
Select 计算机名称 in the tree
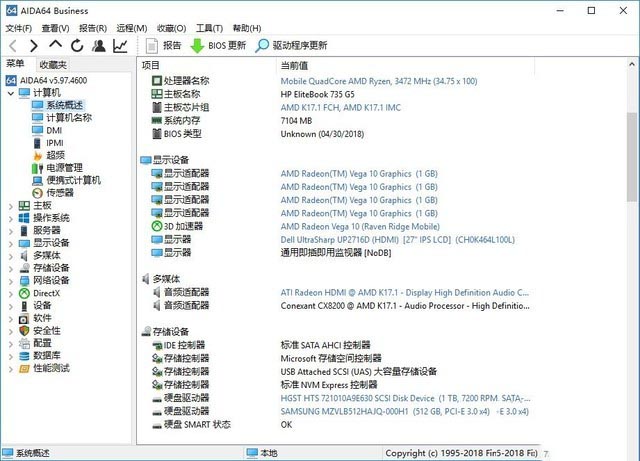pyautogui.click(x=62, y=118)
